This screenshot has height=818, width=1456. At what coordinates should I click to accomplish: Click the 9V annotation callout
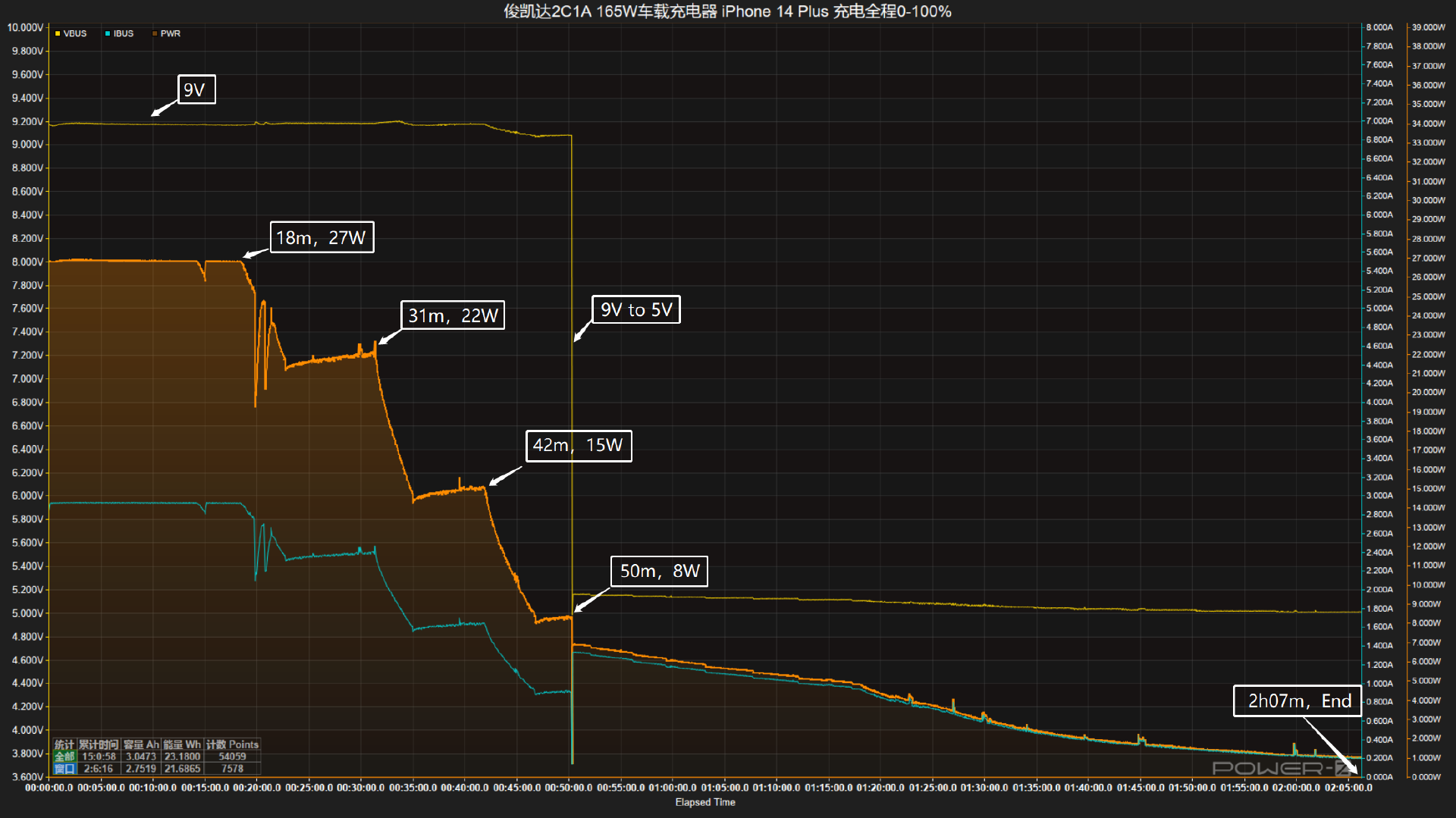pyautogui.click(x=196, y=90)
